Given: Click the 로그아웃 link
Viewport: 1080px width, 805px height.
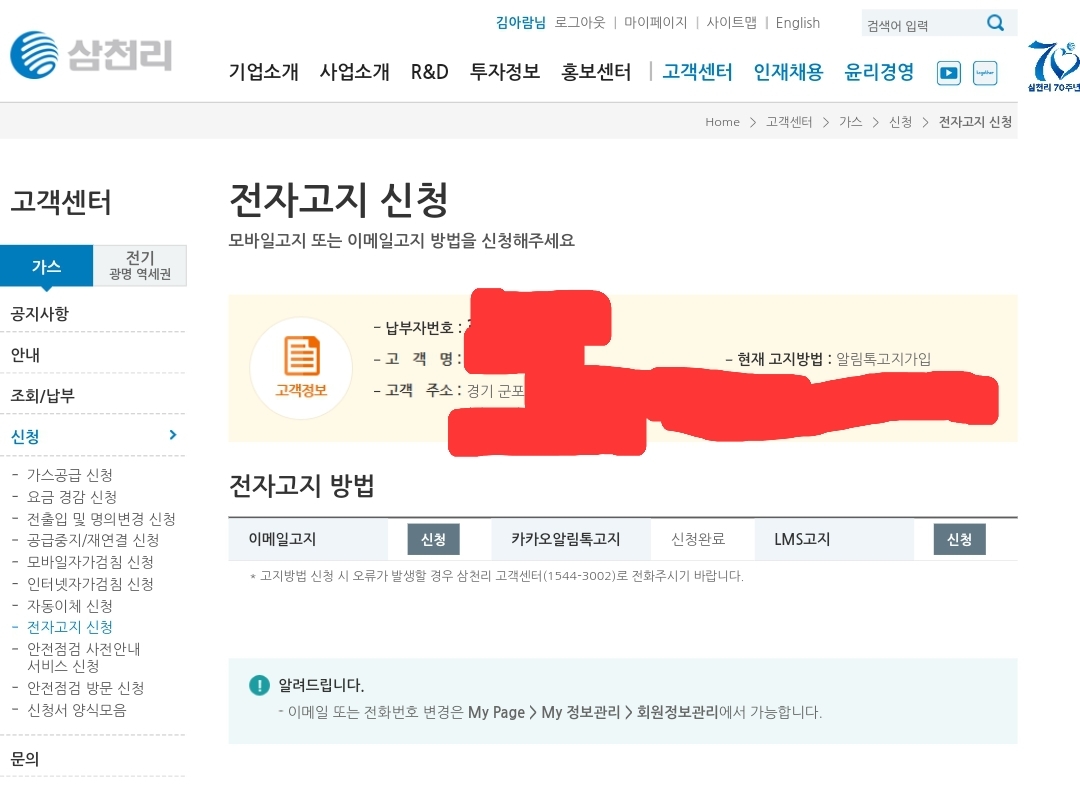Looking at the screenshot, I should [x=580, y=22].
